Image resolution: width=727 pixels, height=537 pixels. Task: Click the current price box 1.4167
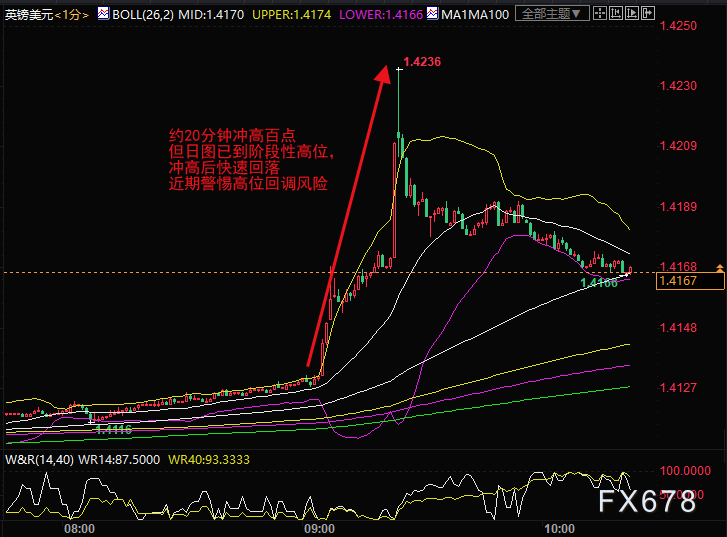(x=690, y=281)
